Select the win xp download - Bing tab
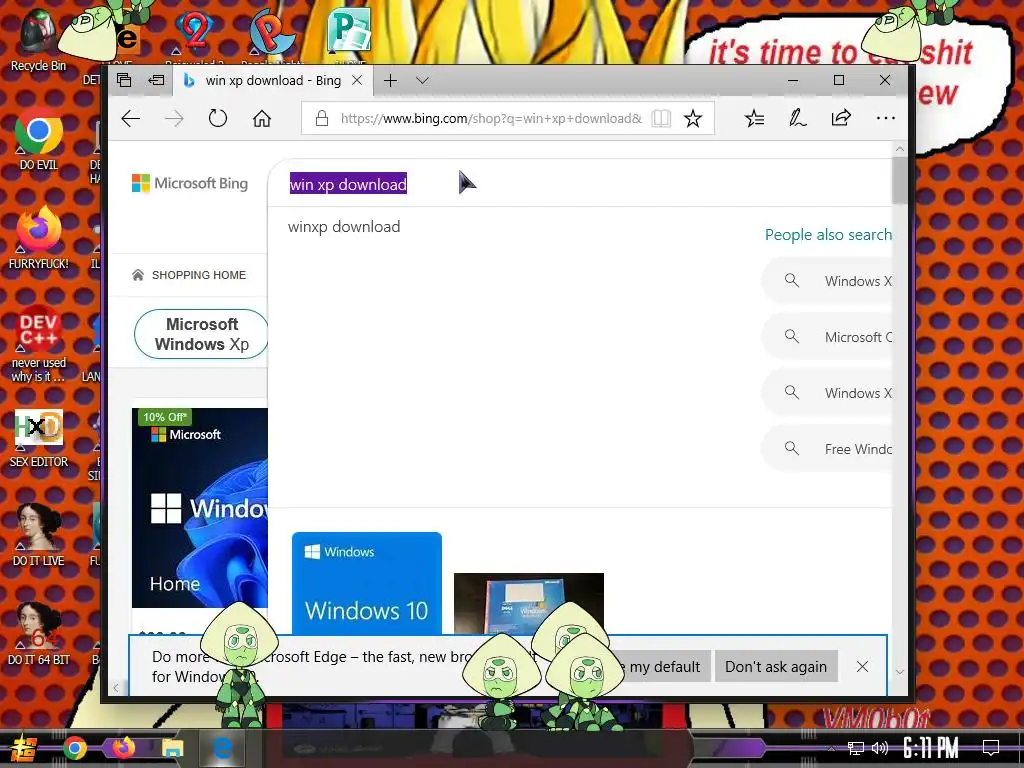Image resolution: width=1024 pixels, height=768 pixels. (273, 80)
